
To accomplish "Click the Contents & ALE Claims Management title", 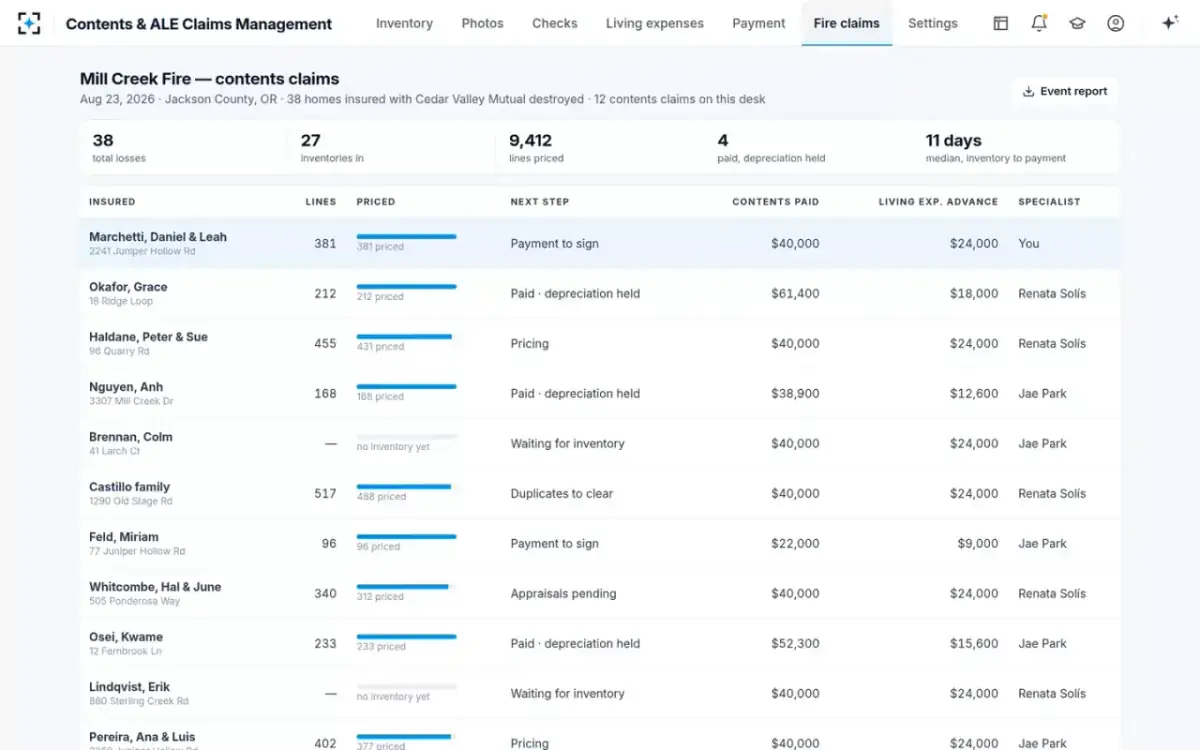I will tap(199, 24).
